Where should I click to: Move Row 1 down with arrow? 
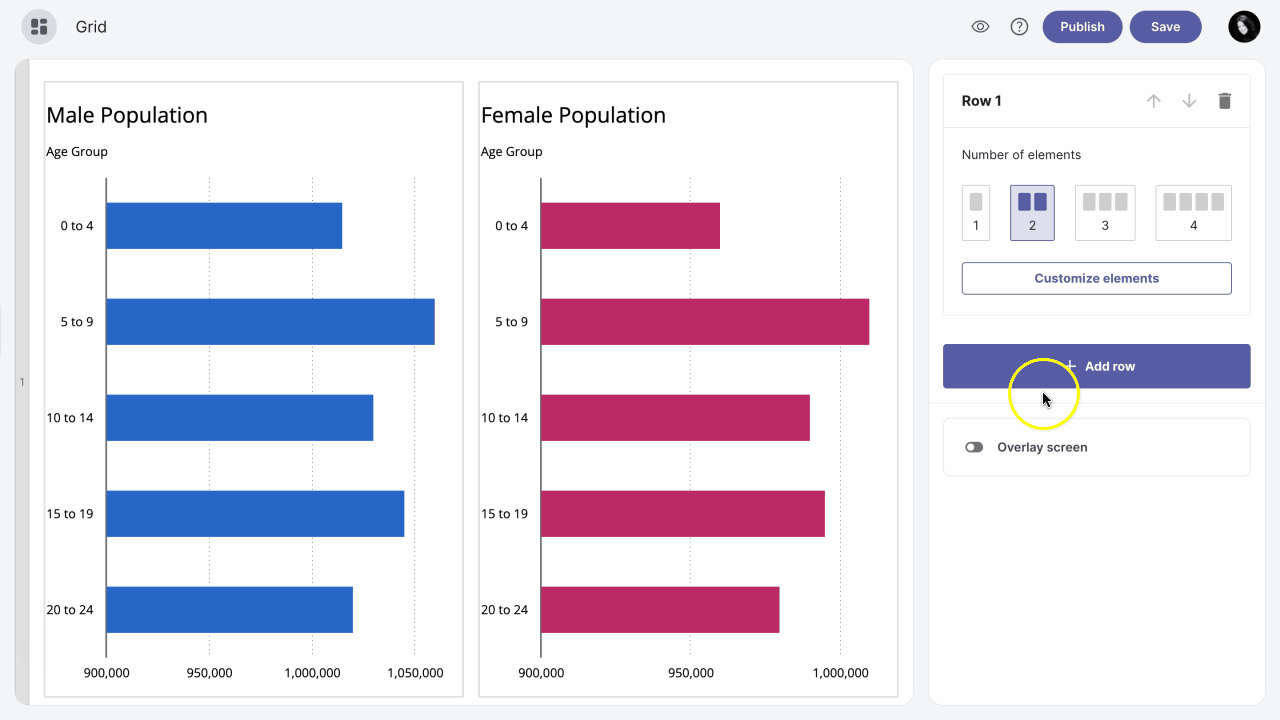[1189, 101]
